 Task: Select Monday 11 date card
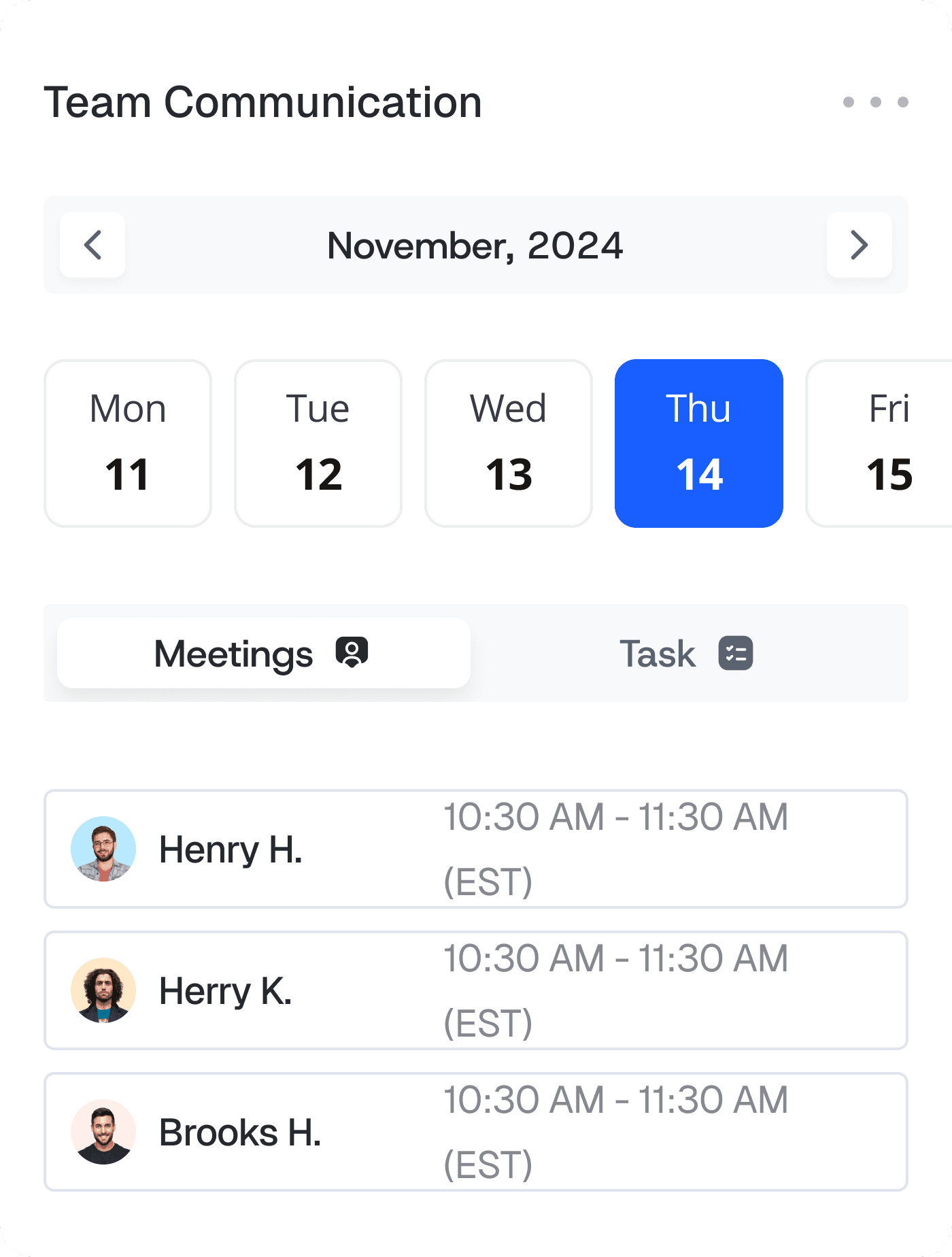click(128, 443)
